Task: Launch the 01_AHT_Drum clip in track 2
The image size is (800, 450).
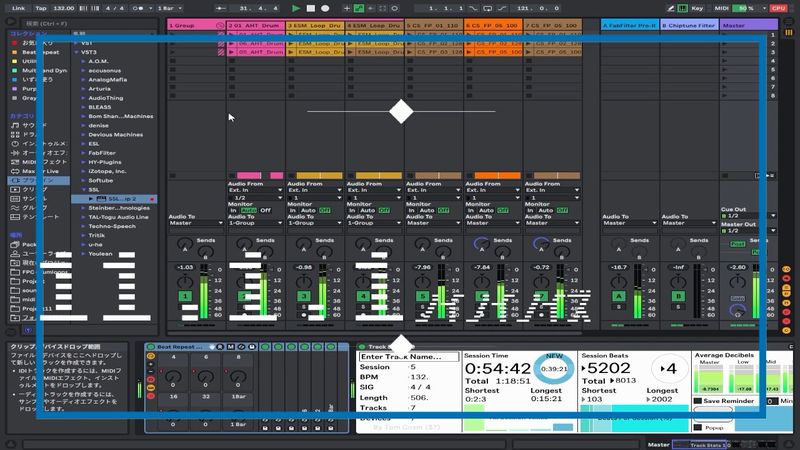Action: point(232,35)
